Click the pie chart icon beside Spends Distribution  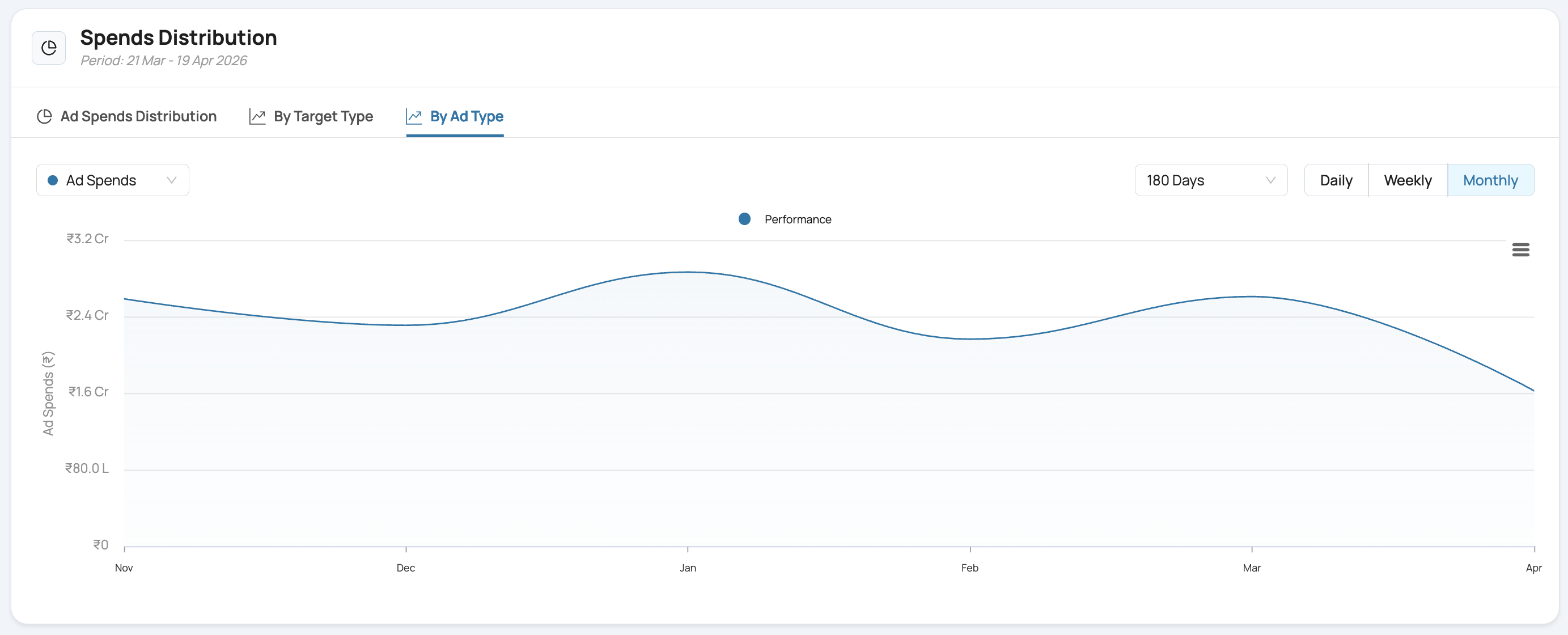coord(49,48)
